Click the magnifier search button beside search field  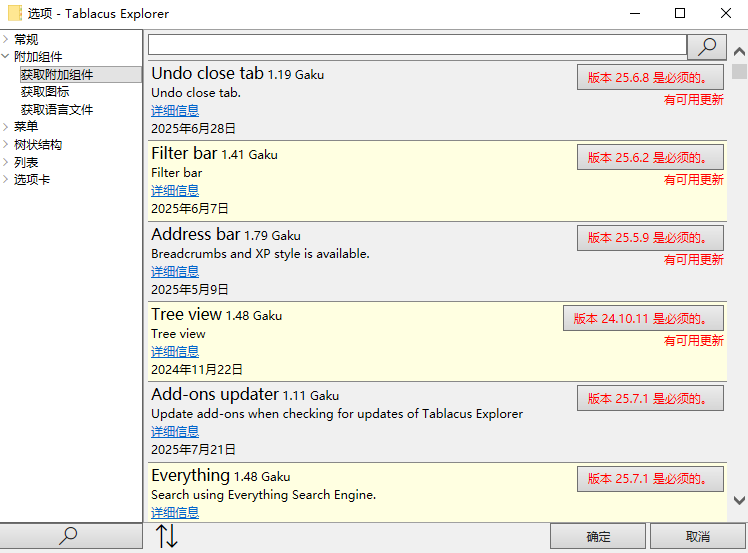[706, 46]
